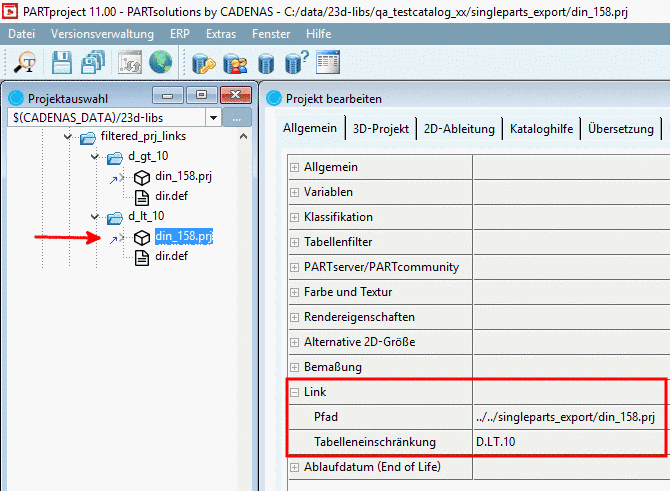Image resolution: width=670 pixels, height=491 pixels.
Task: Click the grayed synchronize document toolbar icon
Action: tap(130, 62)
